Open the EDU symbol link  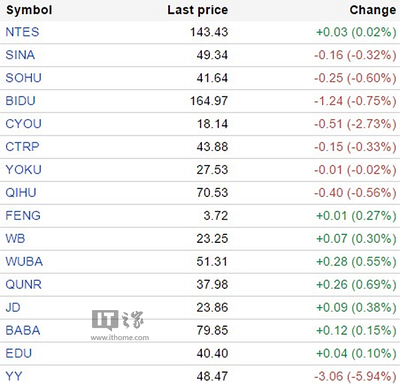tap(19, 353)
